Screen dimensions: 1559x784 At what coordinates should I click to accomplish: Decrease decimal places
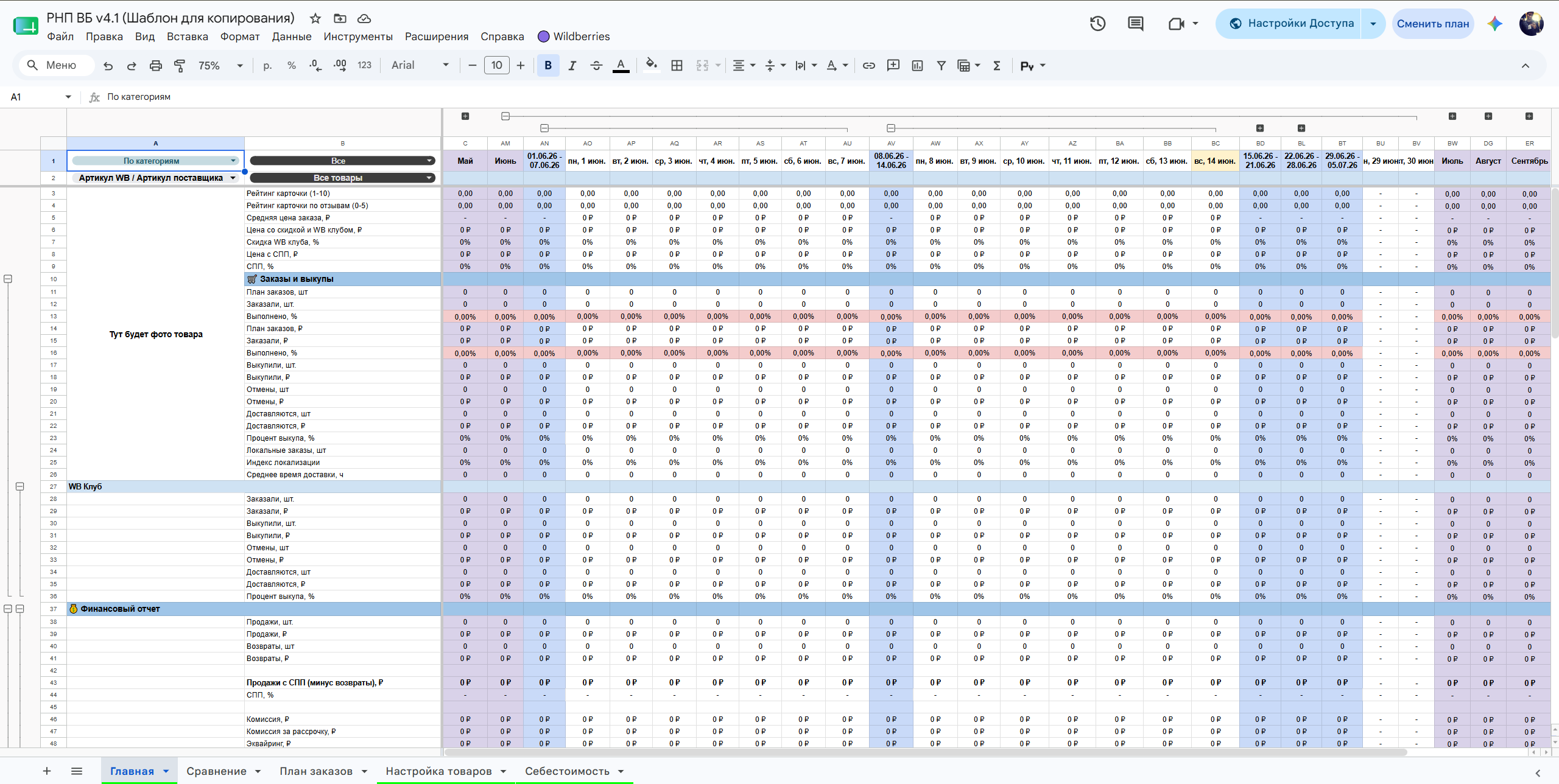[315, 66]
